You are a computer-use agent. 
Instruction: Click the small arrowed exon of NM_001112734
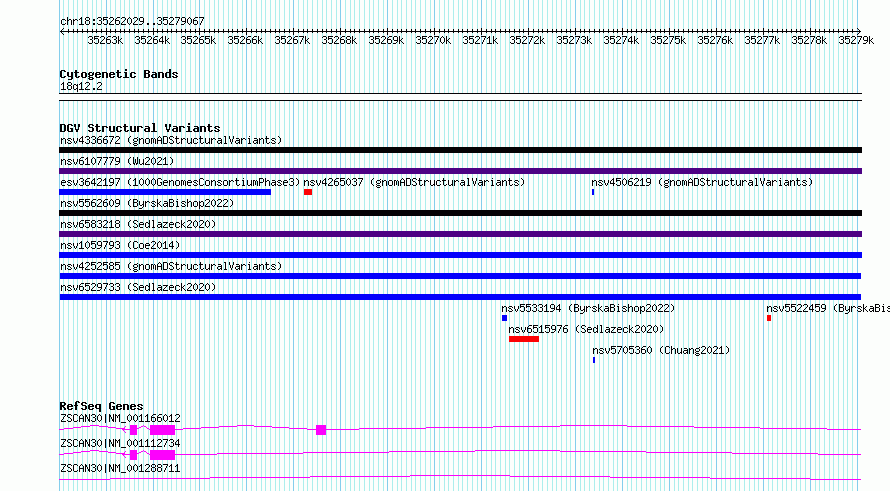[x=132, y=455]
